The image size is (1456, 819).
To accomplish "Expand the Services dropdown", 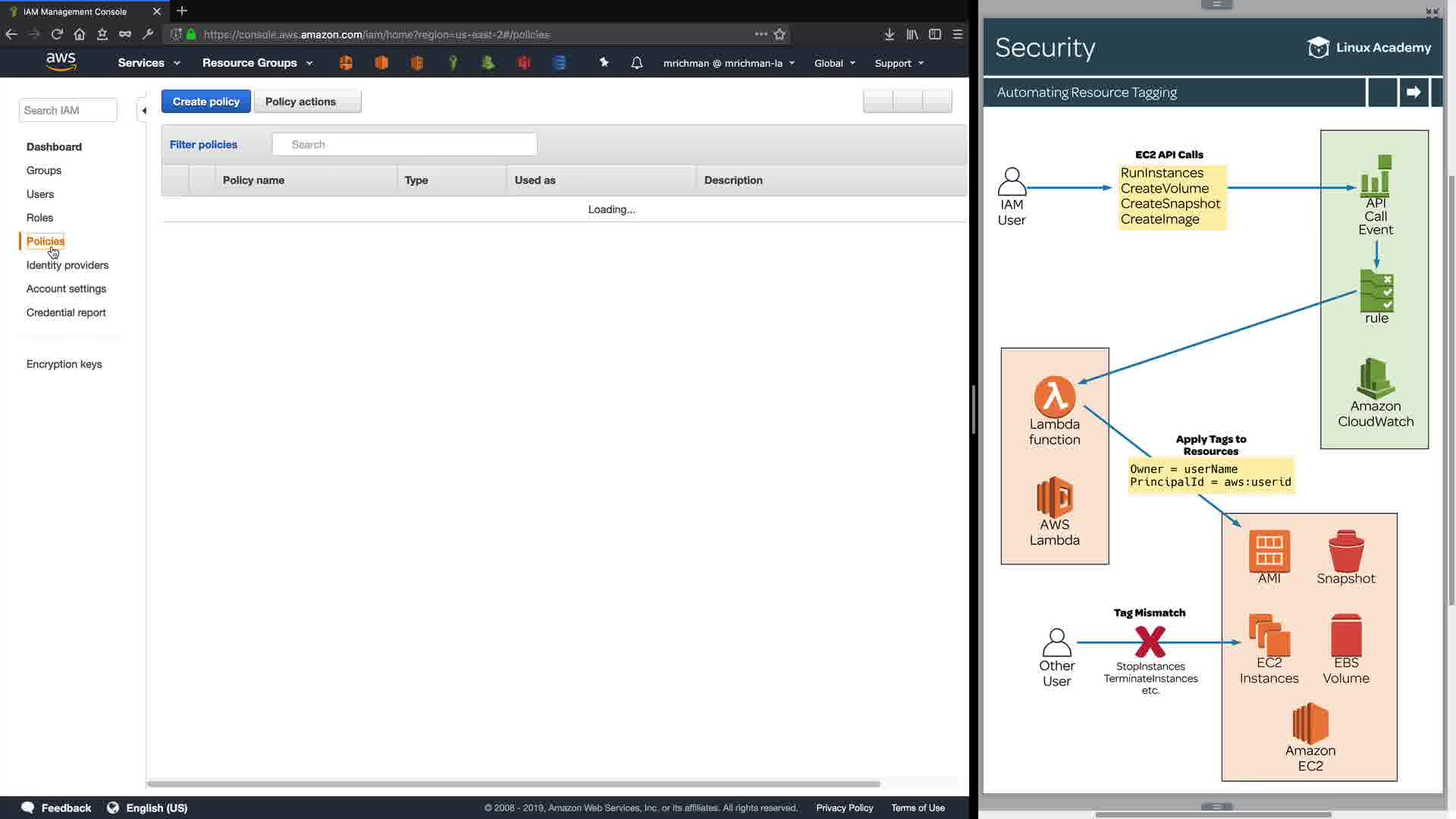I will pyautogui.click(x=149, y=63).
